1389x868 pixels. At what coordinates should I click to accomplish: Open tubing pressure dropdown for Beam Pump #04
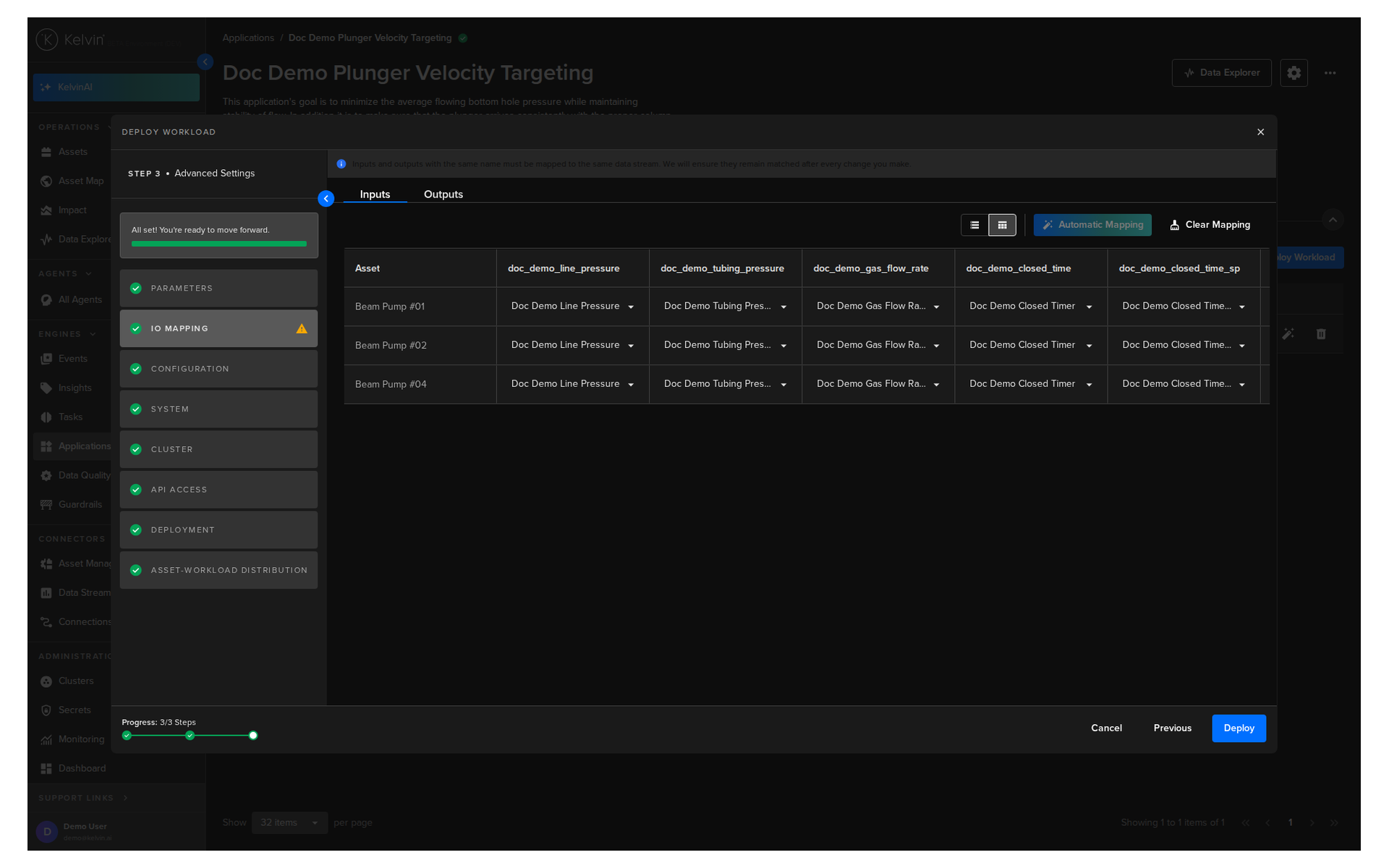click(725, 384)
